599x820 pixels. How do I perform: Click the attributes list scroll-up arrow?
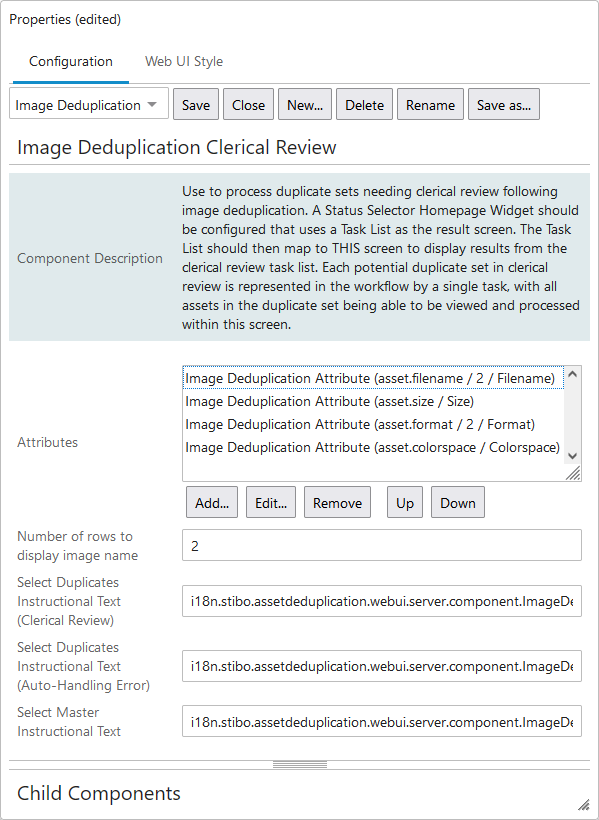(x=572, y=374)
